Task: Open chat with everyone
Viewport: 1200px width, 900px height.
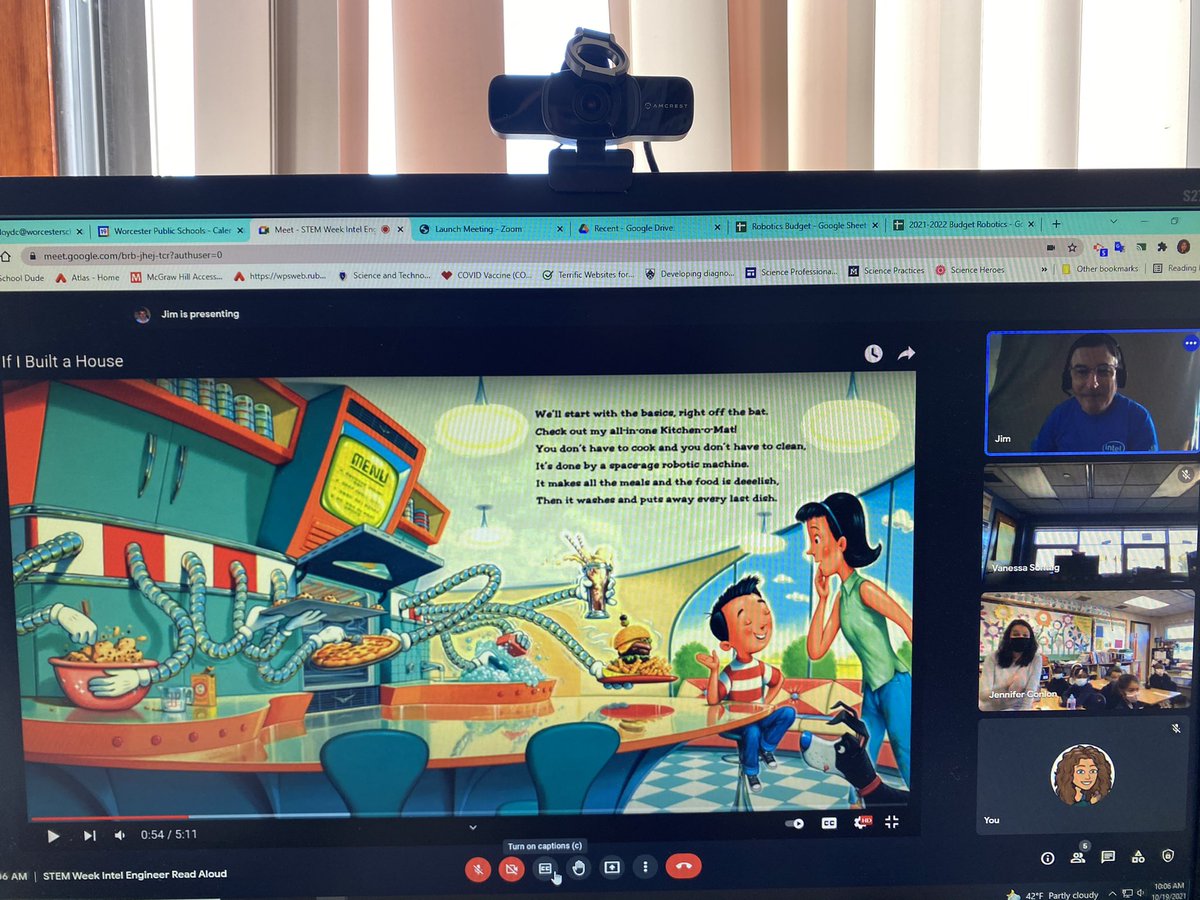Action: point(1108,857)
